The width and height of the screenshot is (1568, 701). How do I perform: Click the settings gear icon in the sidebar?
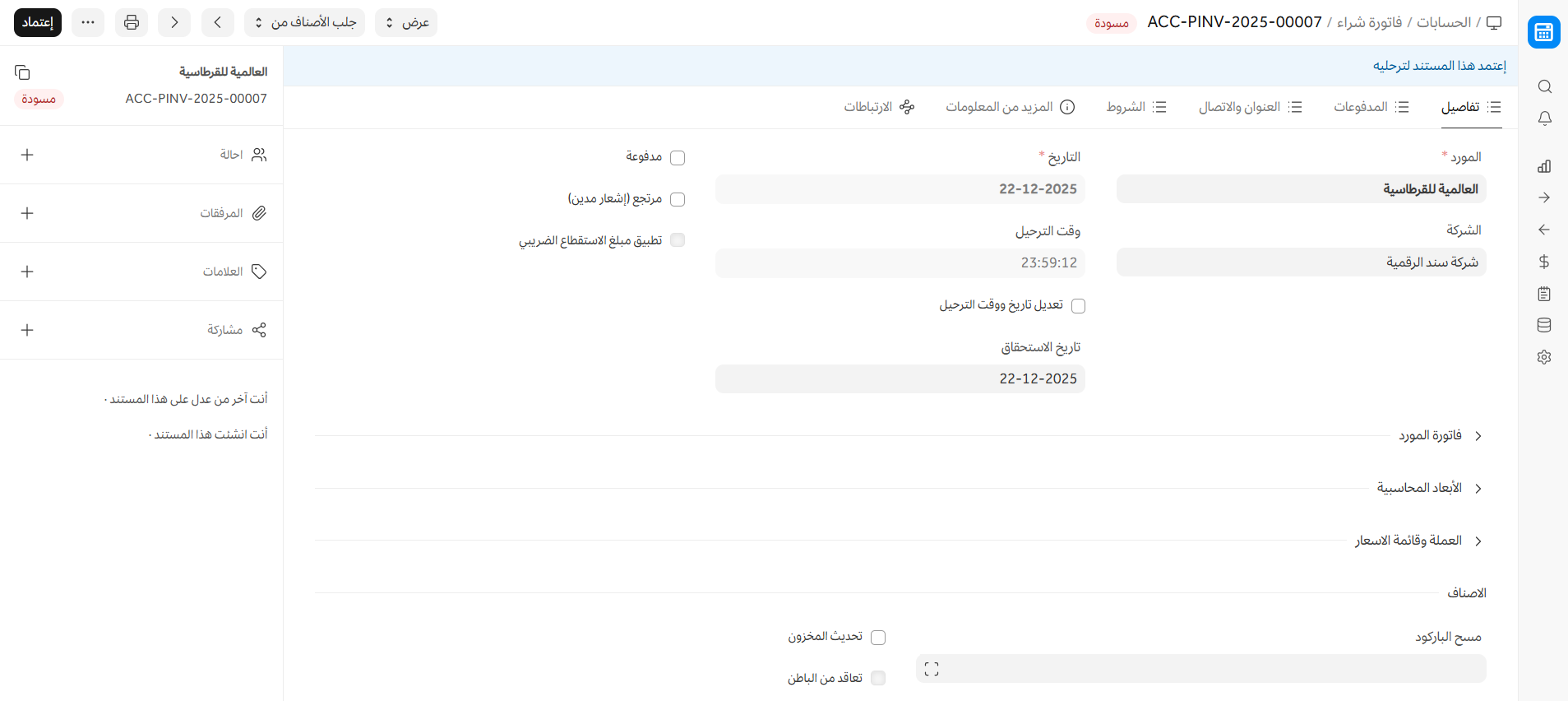click(x=1544, y=357)
